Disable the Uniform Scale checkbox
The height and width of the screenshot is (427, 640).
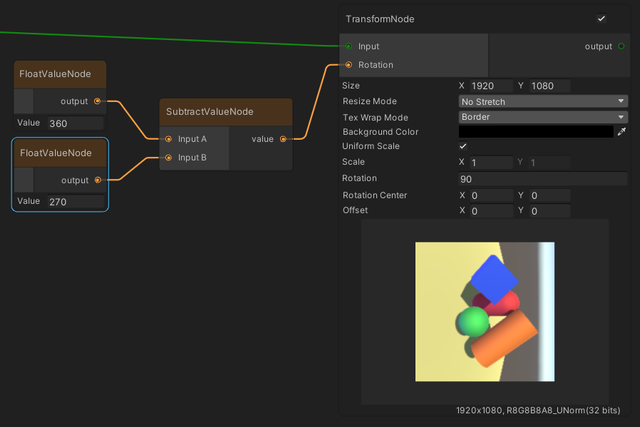463,147
